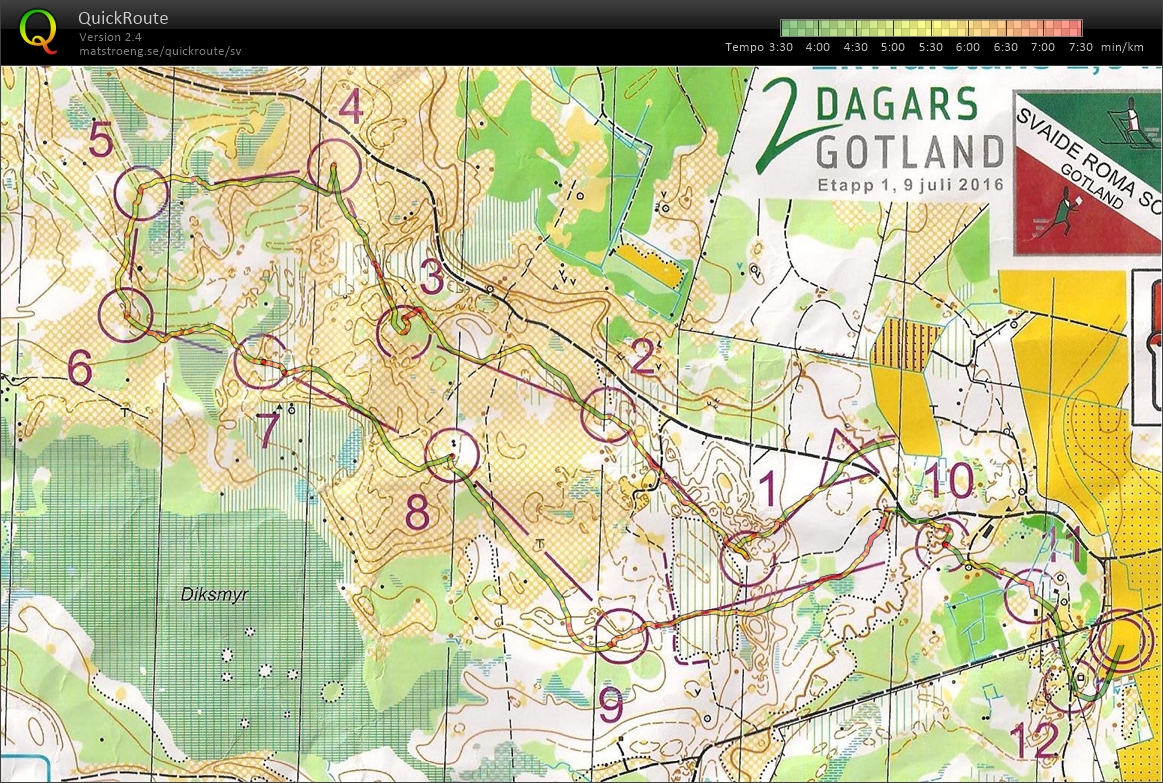Click the Etapp 1, 9 juli 2016 text
1163x783 pixels.
click(911, 185)
